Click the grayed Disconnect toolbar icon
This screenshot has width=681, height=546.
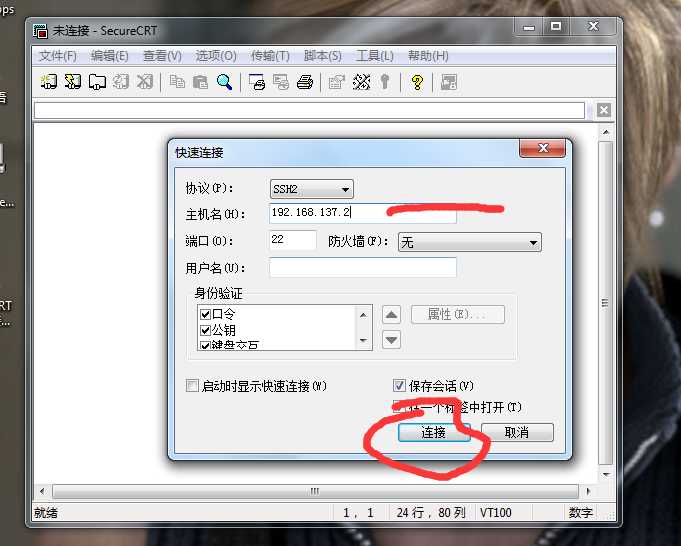coord(145,82)
